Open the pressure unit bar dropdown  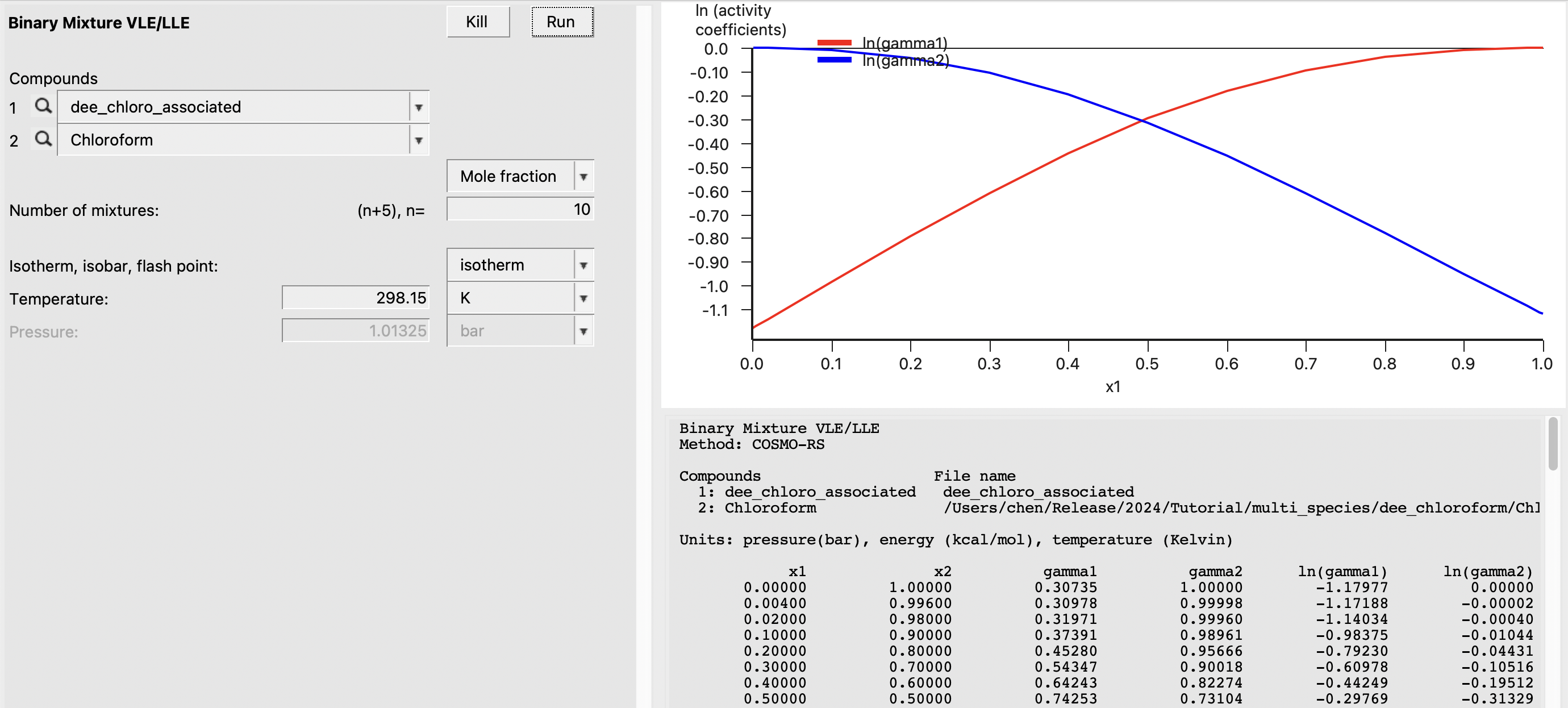tap(583, 331)
